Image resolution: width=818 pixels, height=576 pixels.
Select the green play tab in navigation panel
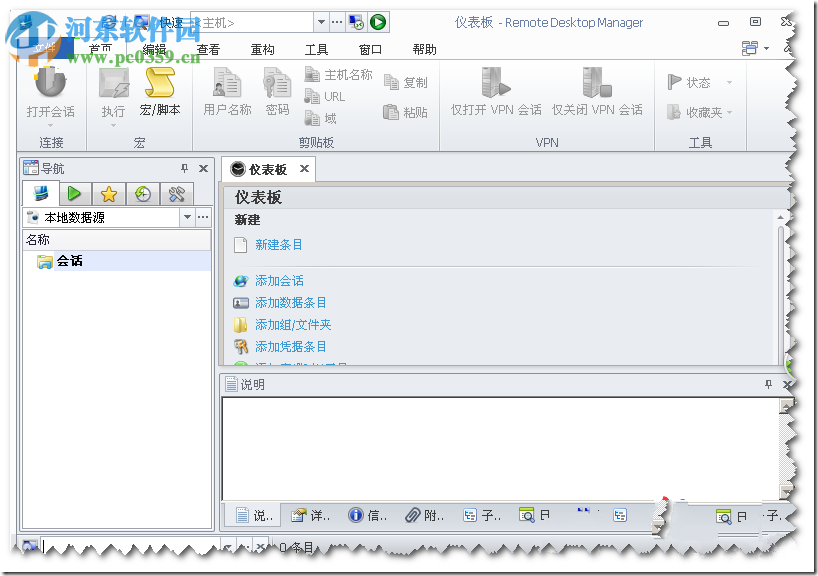pos(75,193)
